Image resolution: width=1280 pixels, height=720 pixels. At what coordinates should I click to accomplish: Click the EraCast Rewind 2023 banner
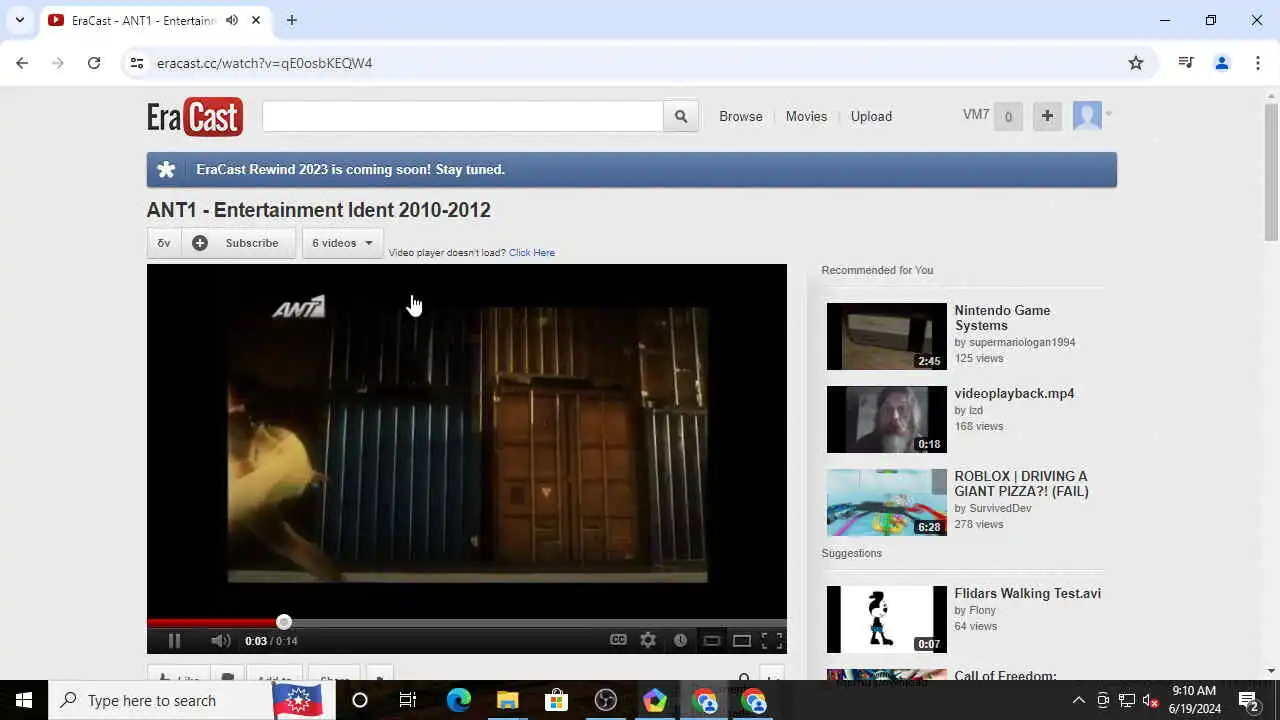632,170
